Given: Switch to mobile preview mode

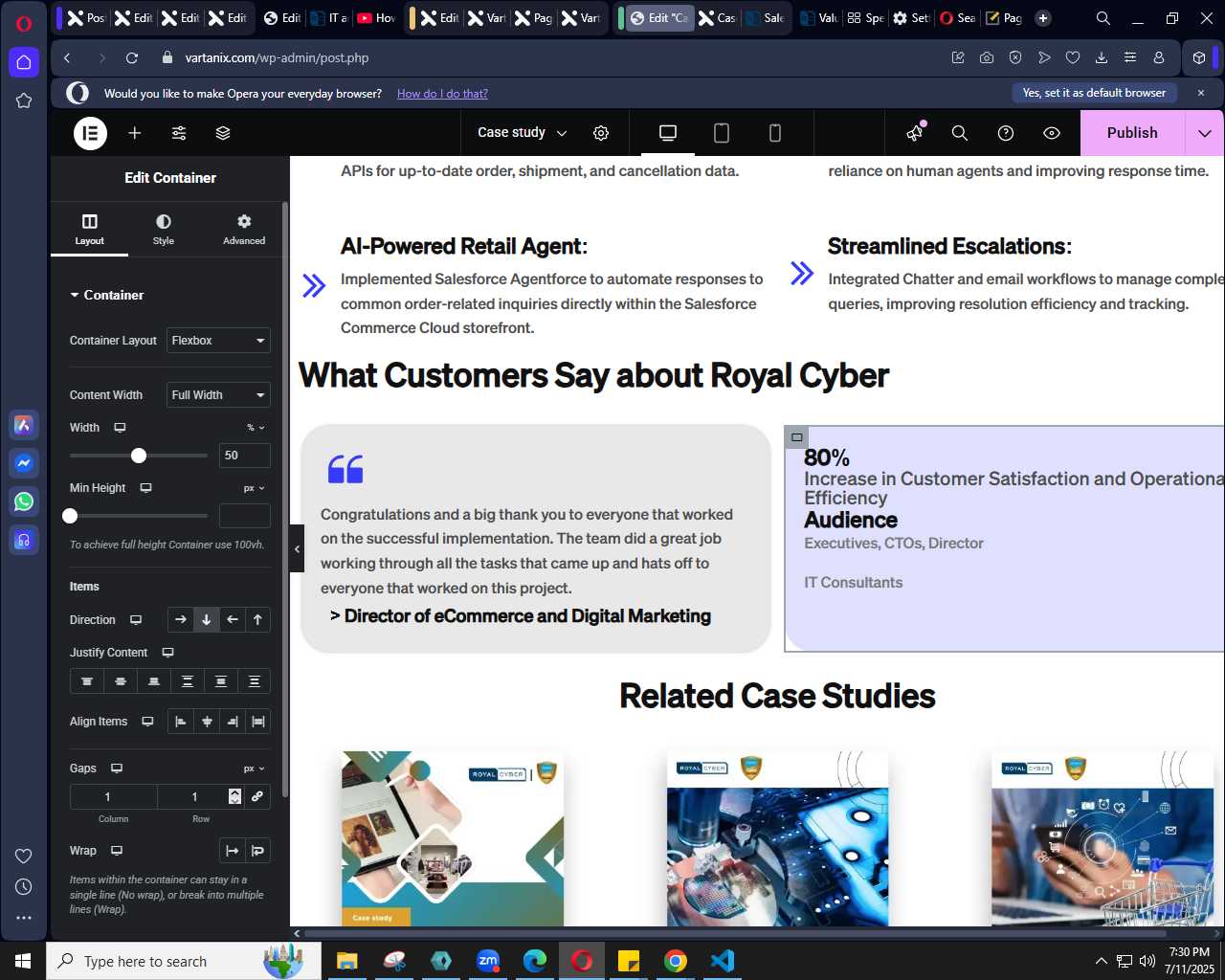Looking at the screenshot, I should (x=775, y=133).
